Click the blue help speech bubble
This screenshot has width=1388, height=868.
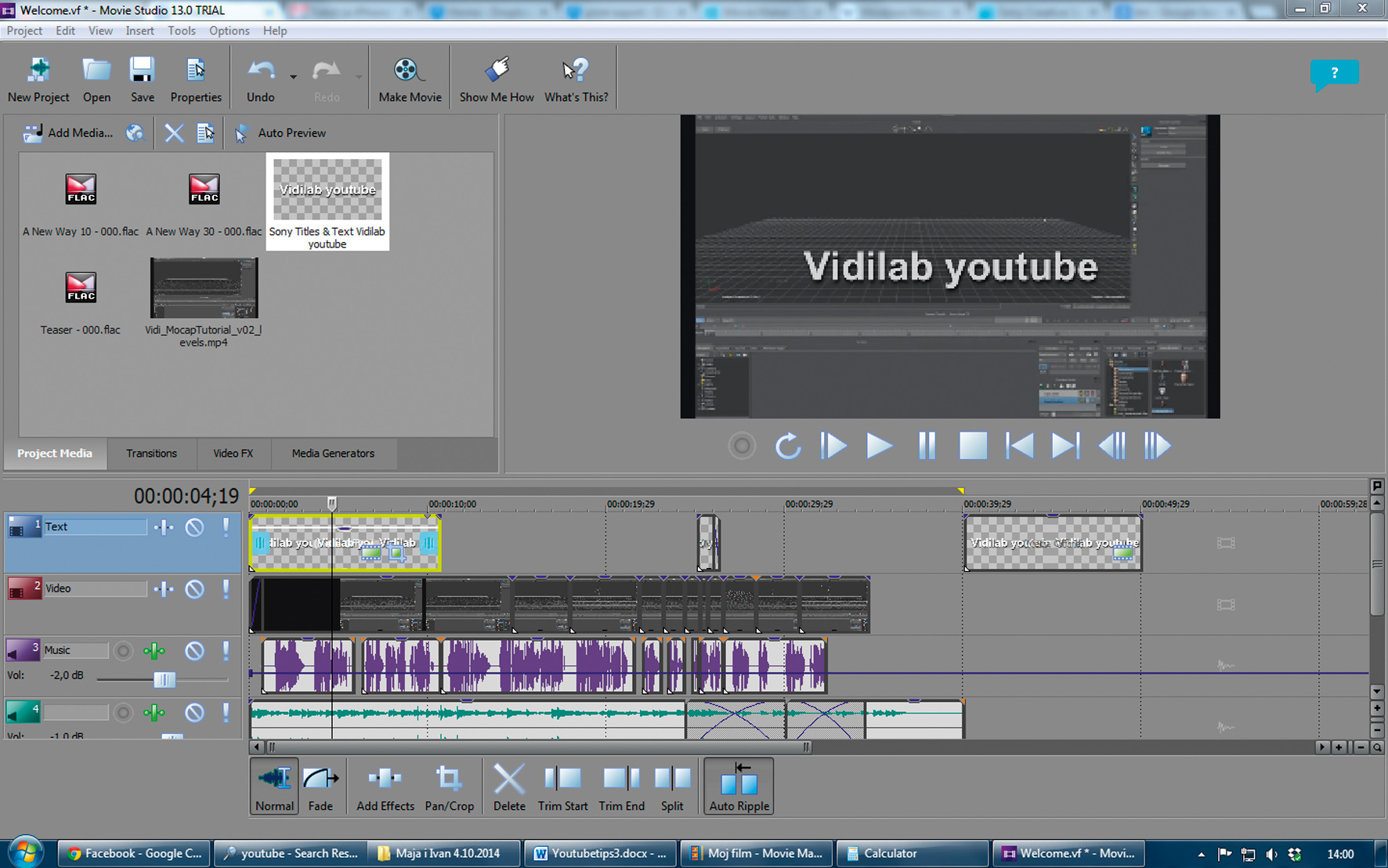pos(1334,75)
